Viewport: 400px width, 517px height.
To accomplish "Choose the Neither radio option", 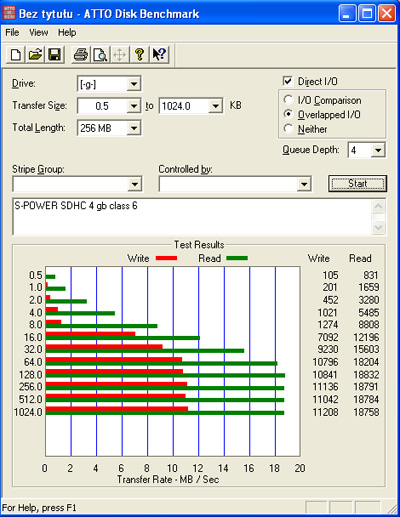I will (x=288, y=129).
